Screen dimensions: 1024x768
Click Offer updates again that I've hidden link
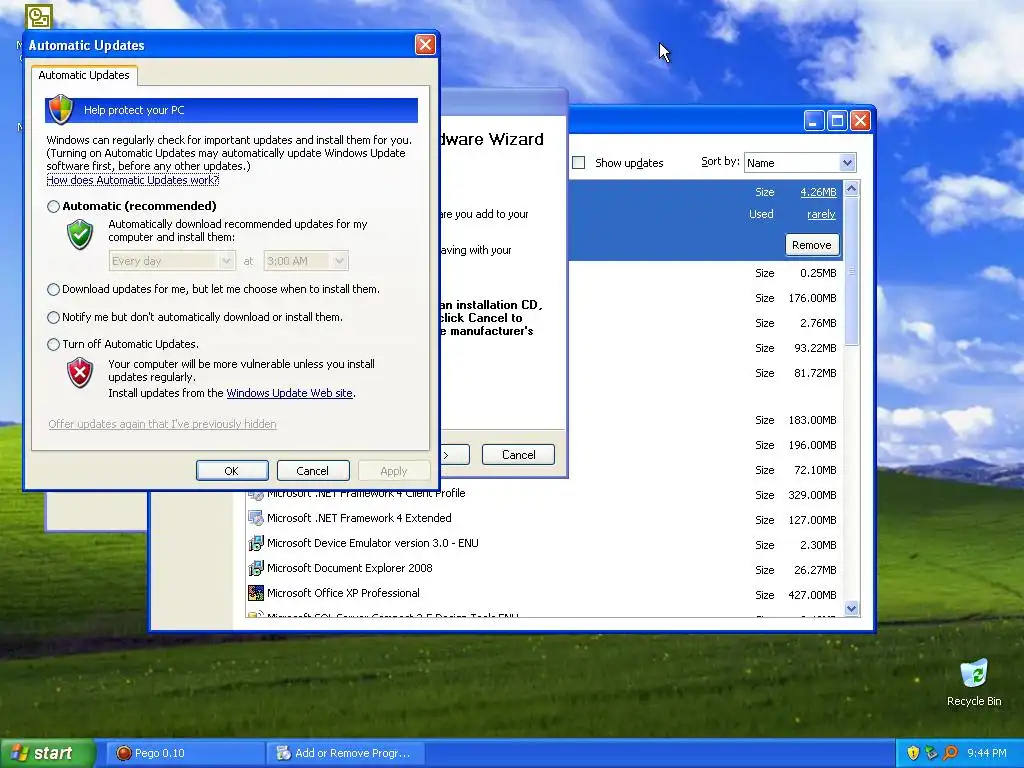point(162,424)
